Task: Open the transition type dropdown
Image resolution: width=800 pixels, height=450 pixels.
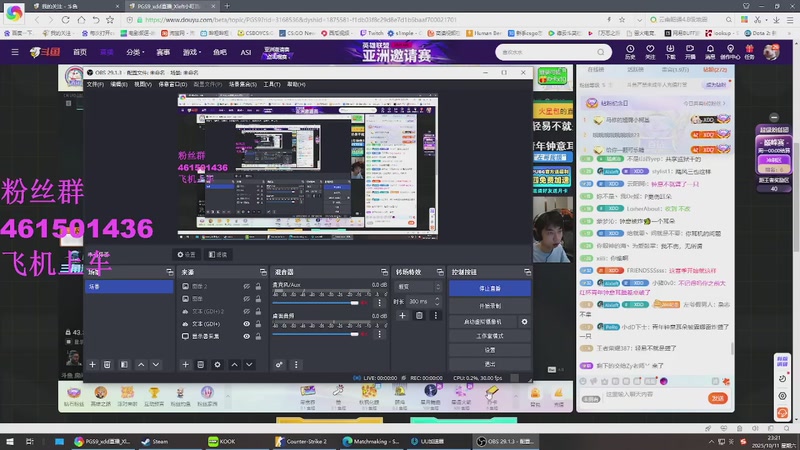Action: 418,287
